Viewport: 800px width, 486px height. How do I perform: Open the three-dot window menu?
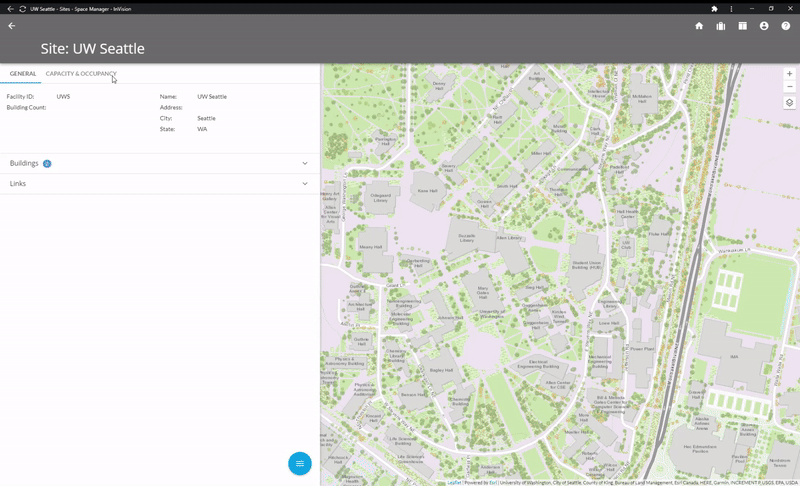tap(731, 9)
